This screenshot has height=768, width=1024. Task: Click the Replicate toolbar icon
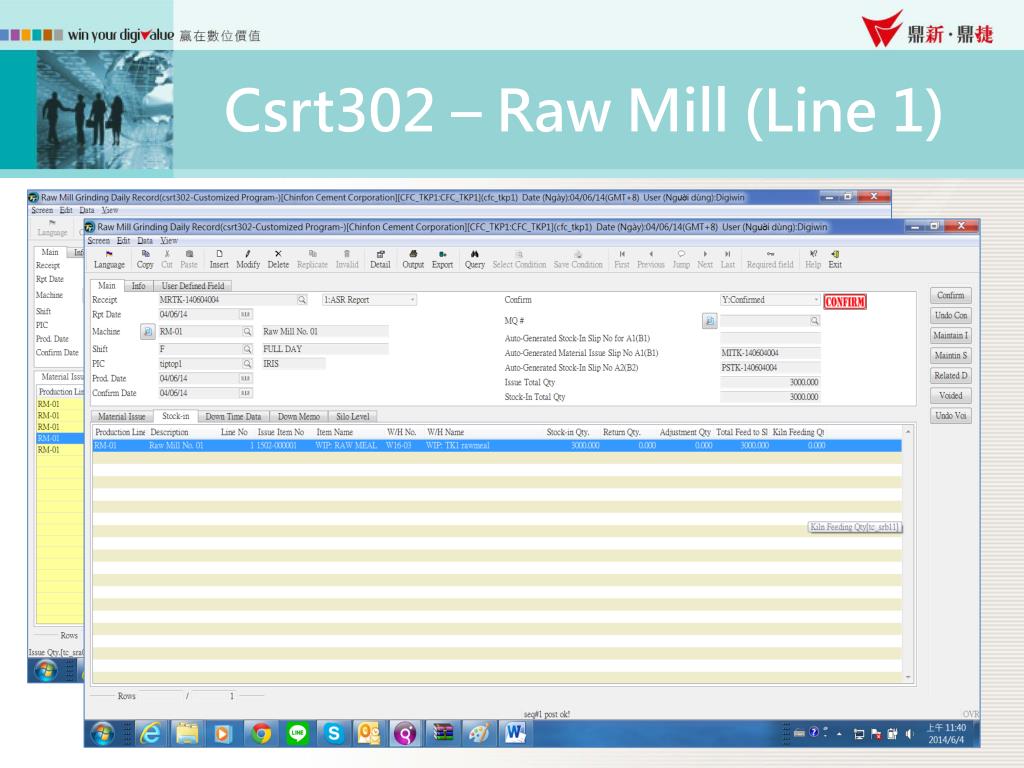(x=312, y=259)
